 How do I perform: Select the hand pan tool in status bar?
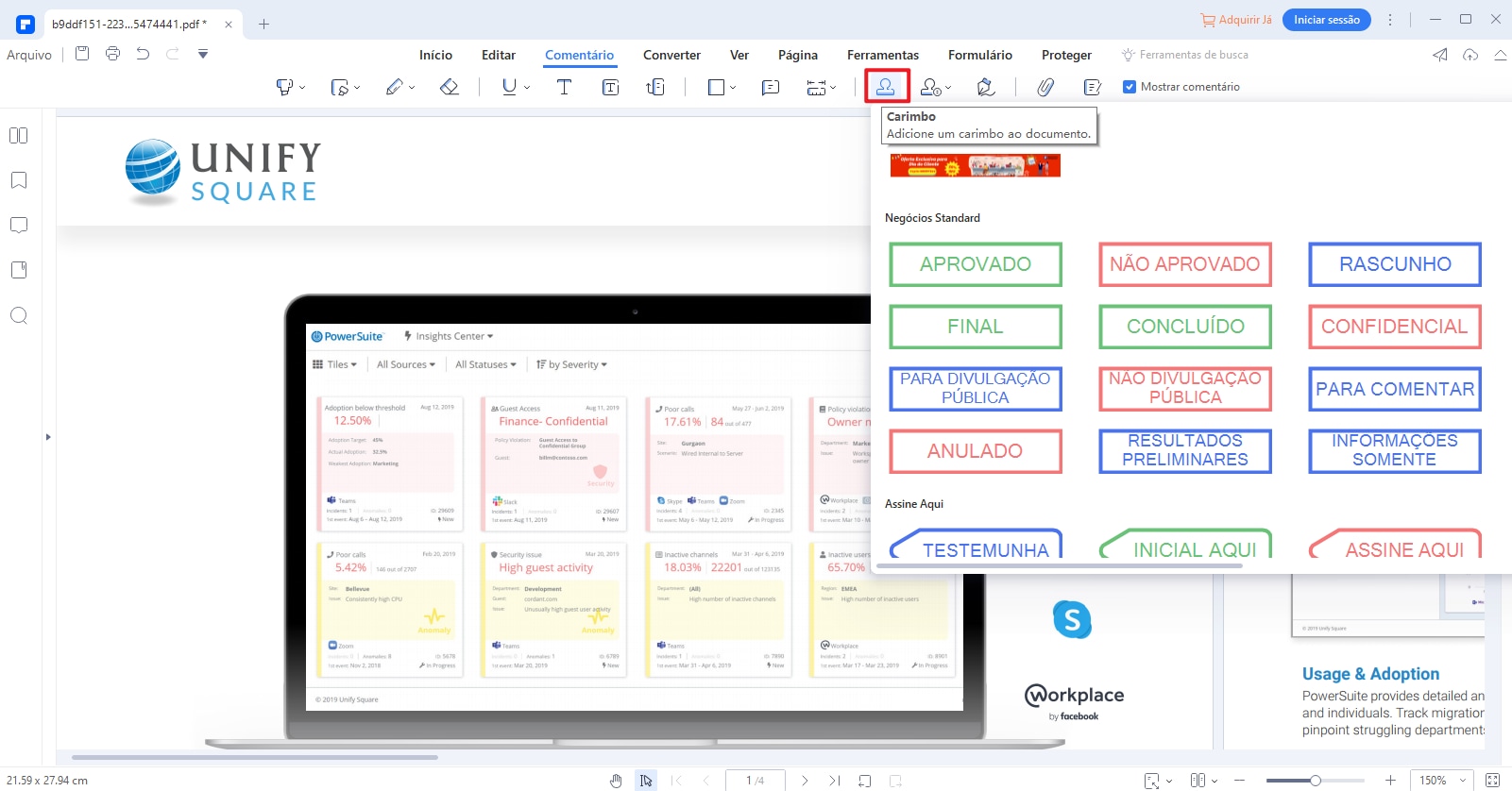616,781
